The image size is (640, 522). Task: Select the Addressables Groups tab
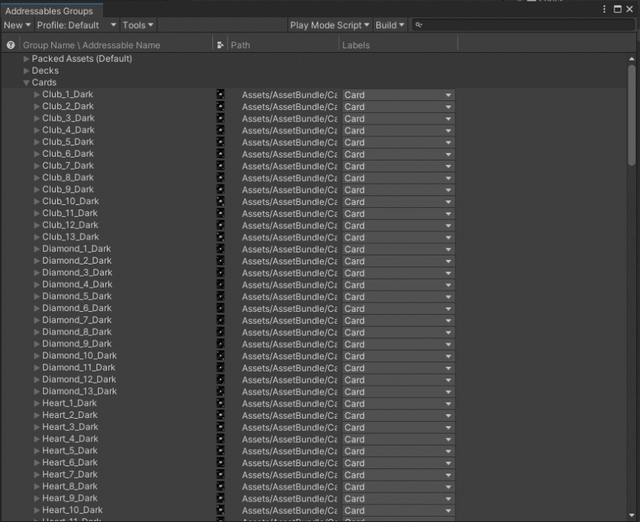pos(49,11)
